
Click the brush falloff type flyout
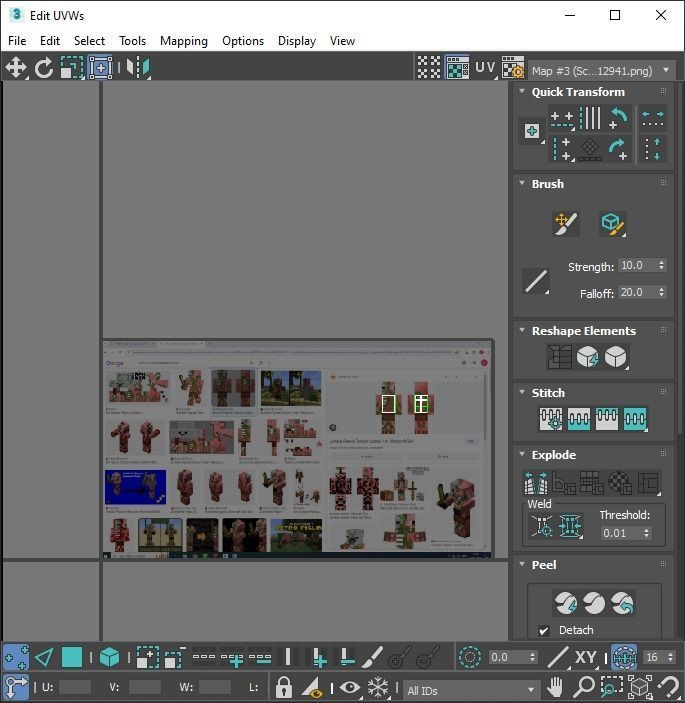[536, 282]
